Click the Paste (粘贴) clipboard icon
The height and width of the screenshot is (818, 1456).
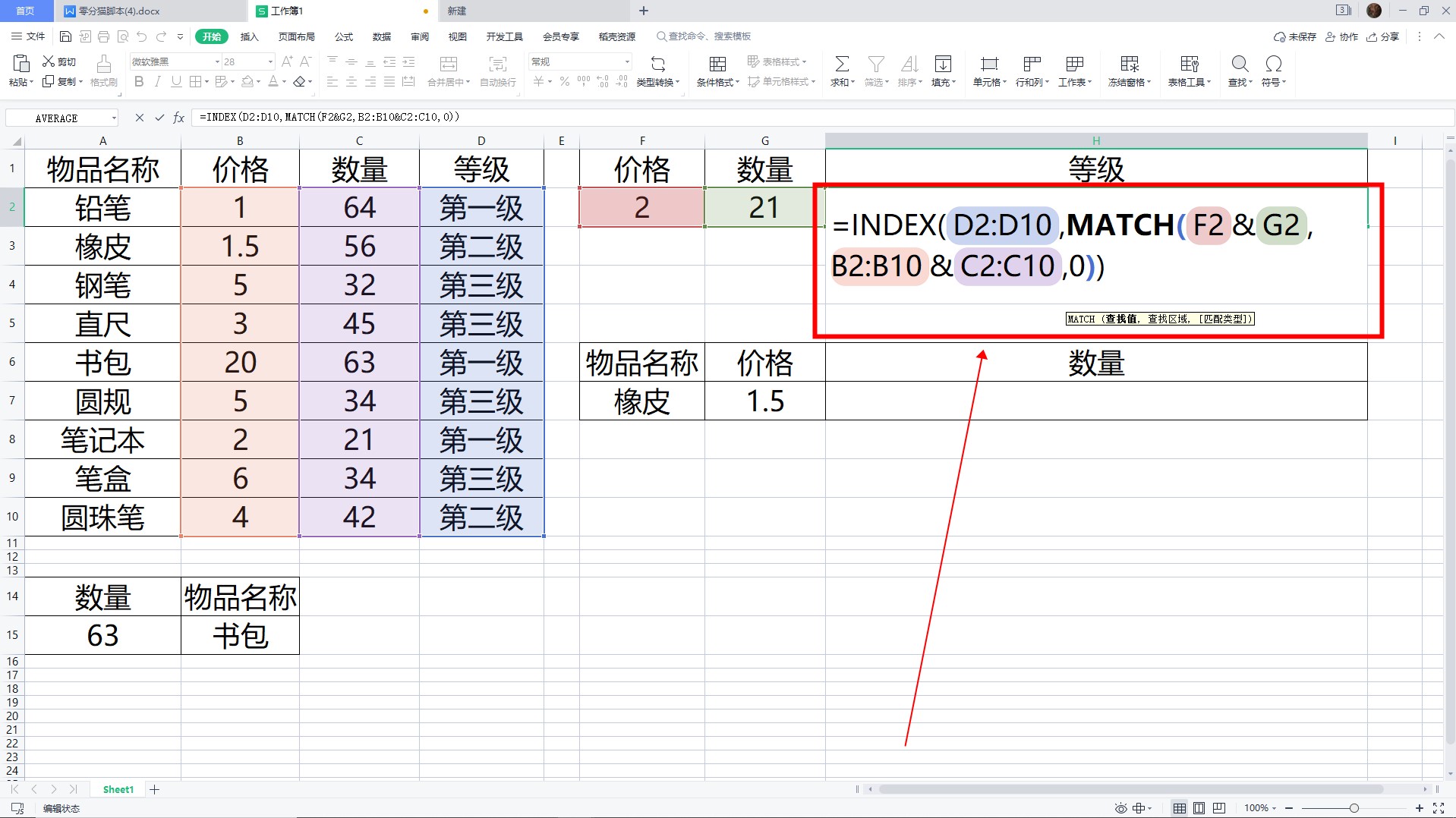pos(20,64)
